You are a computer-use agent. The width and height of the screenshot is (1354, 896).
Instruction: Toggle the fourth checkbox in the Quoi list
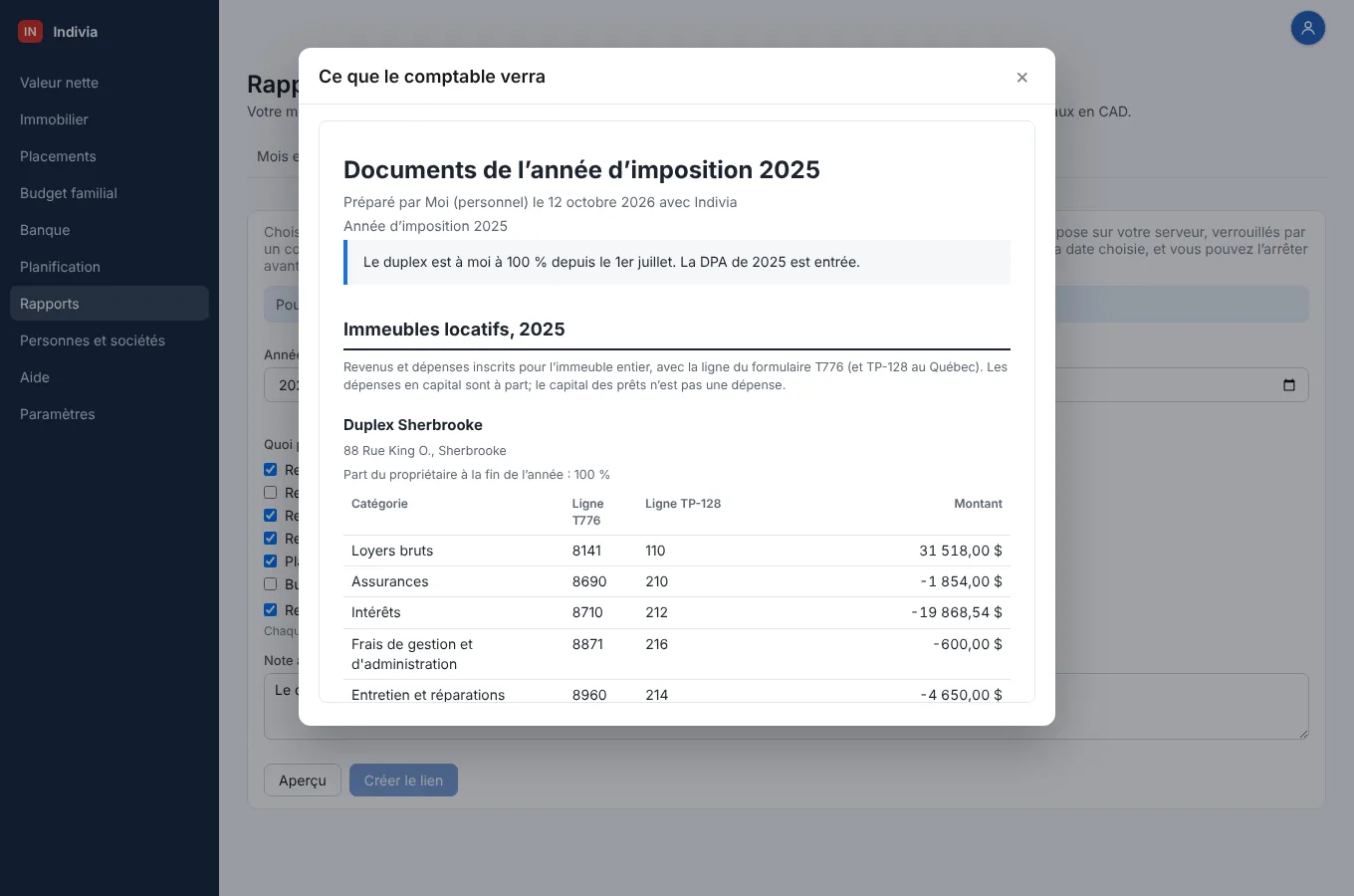coord(270,538)
